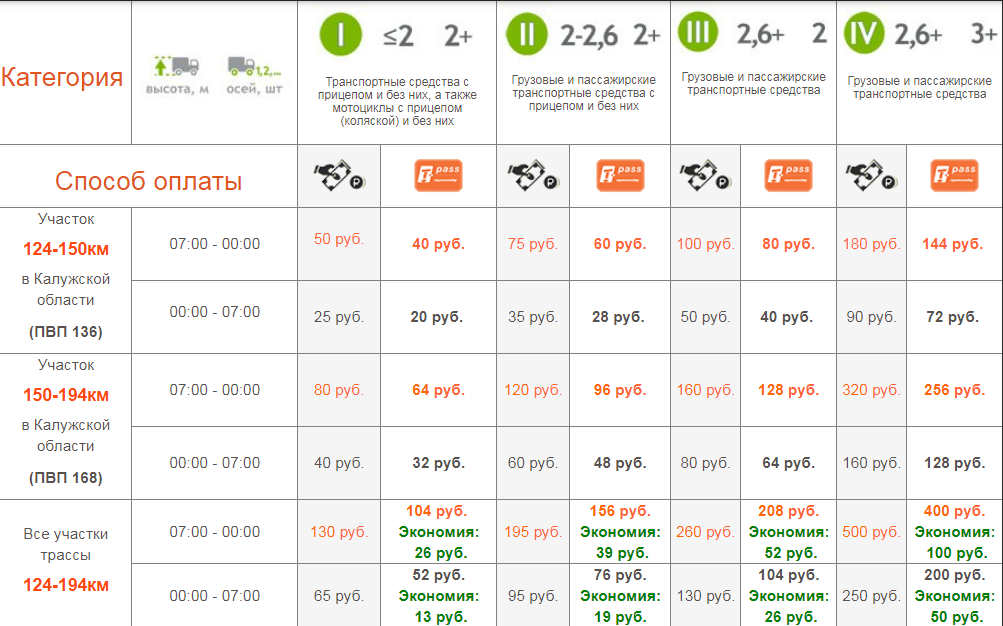This screenshot has width=1003, height=626.
Task: Click T-pass icon under category IV
Action: [954, 175]
